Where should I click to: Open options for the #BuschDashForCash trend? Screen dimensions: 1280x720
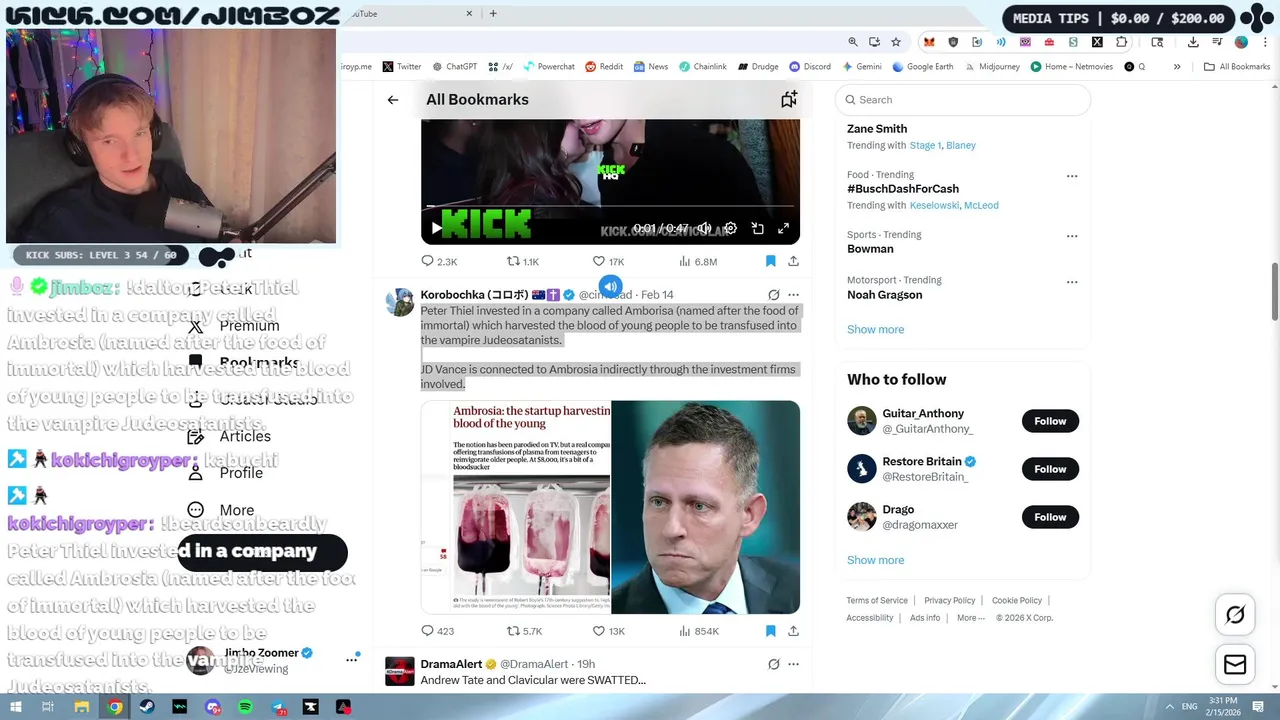coord(1072,176)
